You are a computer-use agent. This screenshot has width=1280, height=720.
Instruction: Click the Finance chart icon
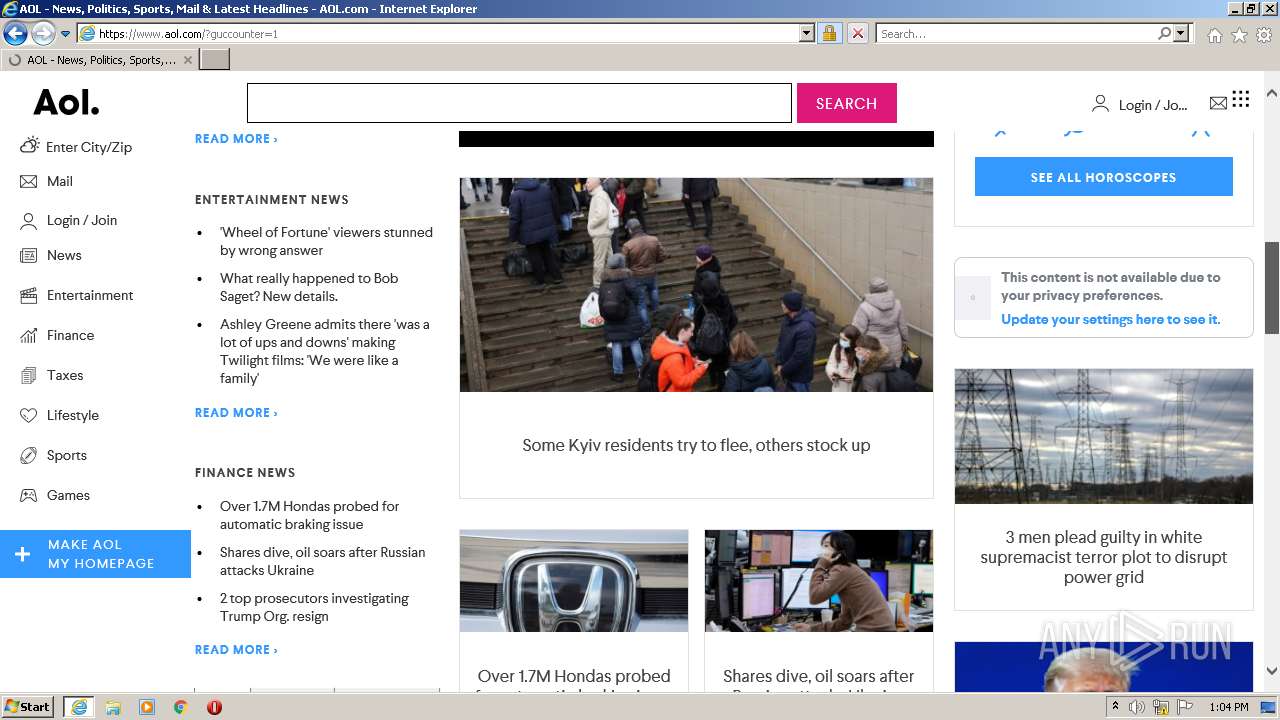pyautogui.click(x=28, y=335)
